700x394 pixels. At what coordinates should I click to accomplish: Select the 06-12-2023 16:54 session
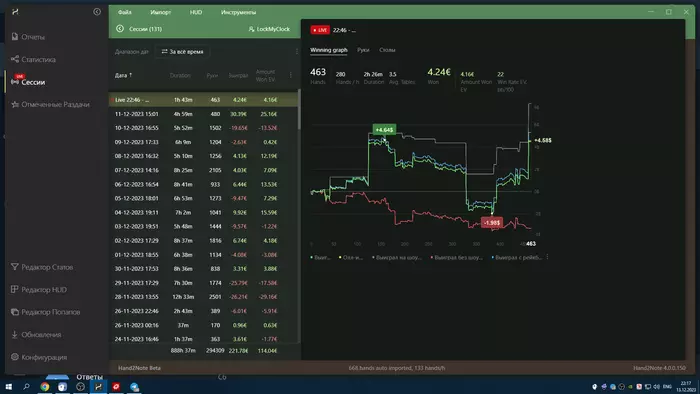coord(203,184)
